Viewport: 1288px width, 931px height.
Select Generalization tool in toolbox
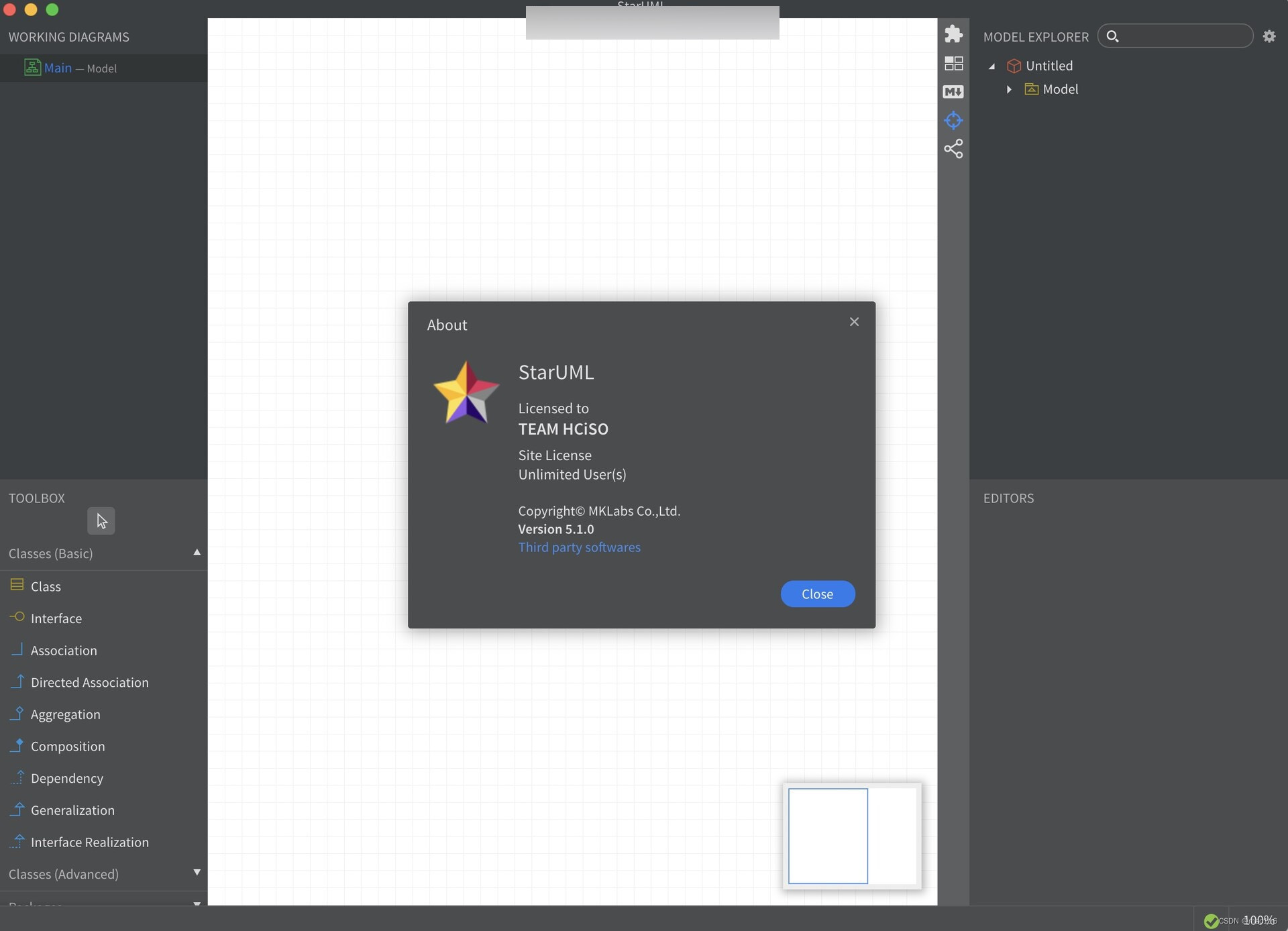(x=72, y=810)
